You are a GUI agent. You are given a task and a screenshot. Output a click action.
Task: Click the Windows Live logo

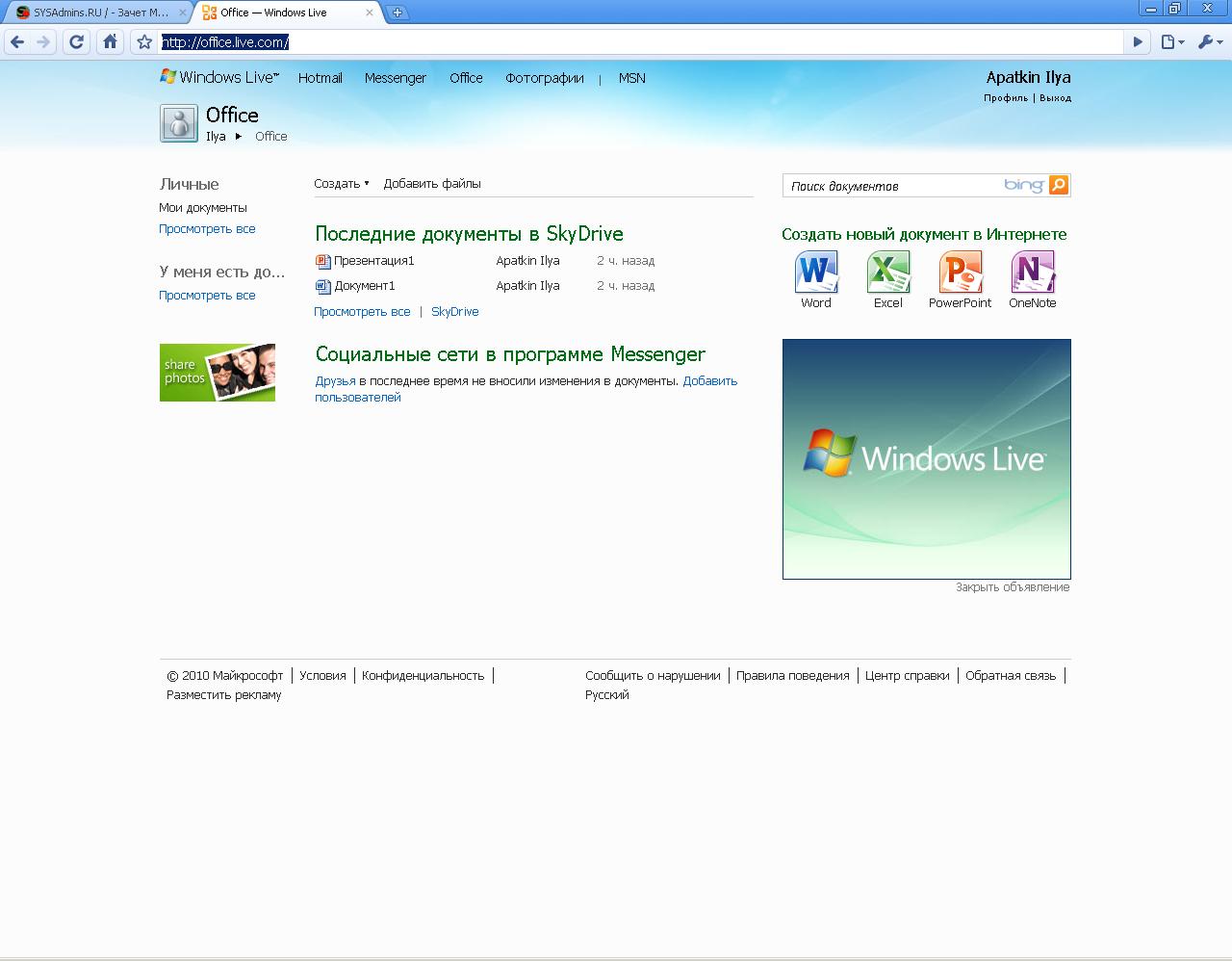[x=219, y=77]
